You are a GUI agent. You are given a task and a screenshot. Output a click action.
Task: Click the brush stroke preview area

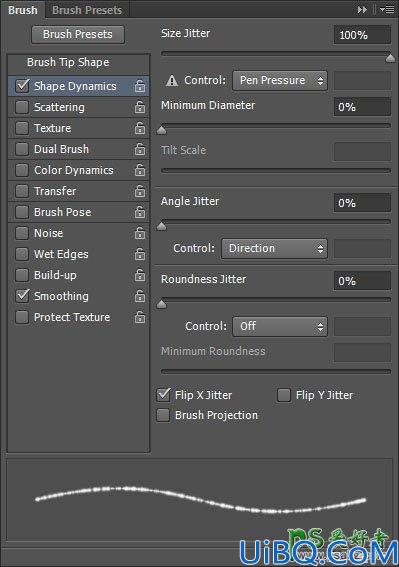point(199,500)
